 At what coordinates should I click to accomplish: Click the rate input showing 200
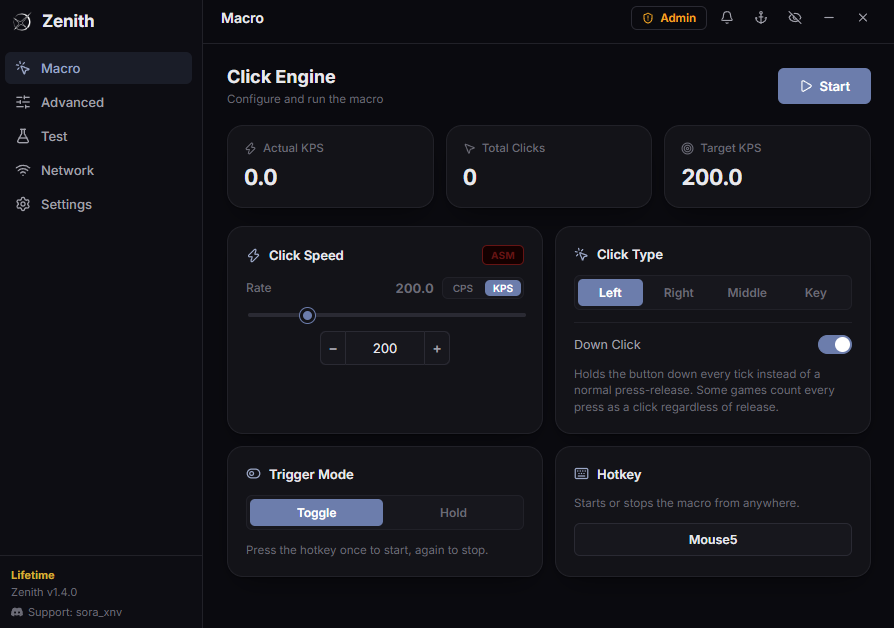(385, 349)
